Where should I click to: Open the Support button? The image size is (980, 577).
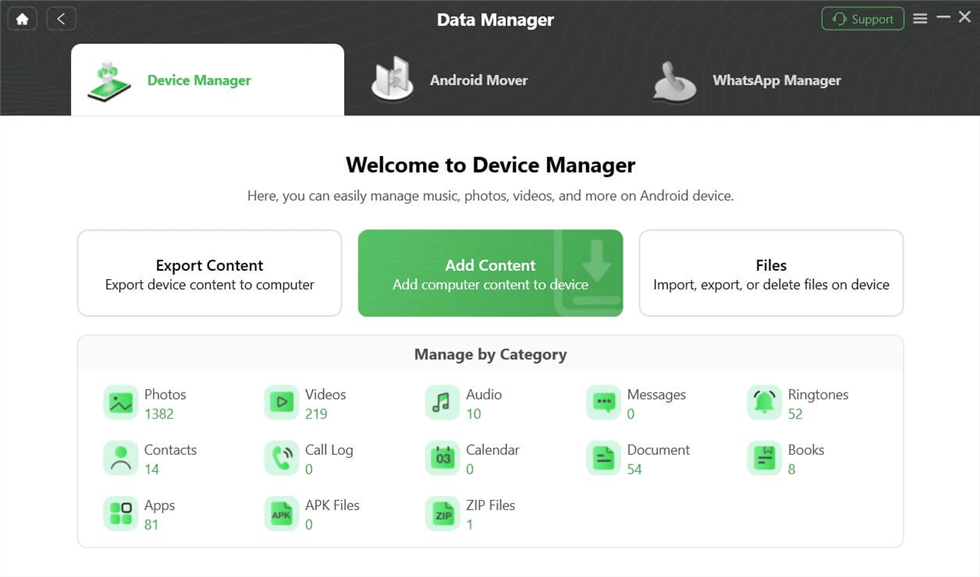pos(862,19)
